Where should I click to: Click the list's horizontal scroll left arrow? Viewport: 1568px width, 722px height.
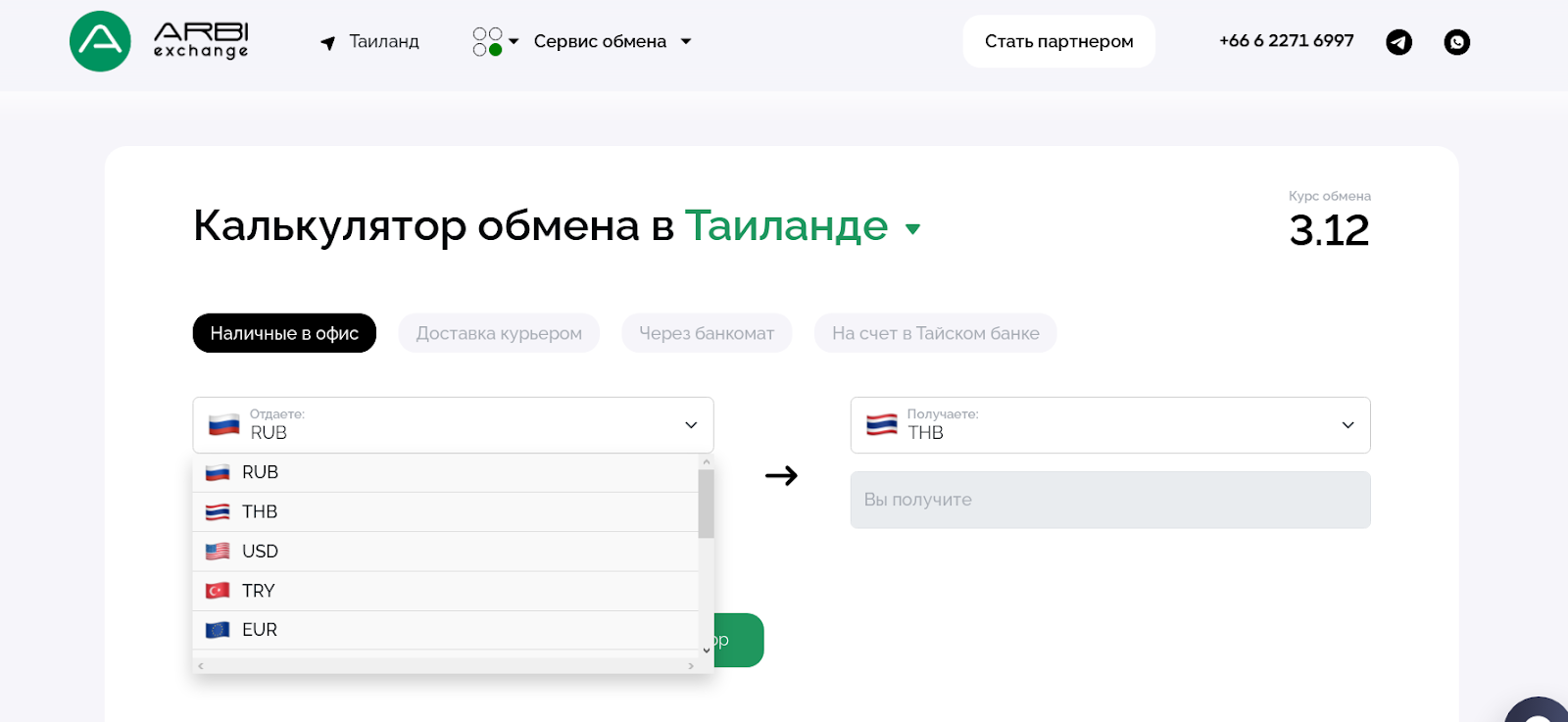[x=201, y=666]
